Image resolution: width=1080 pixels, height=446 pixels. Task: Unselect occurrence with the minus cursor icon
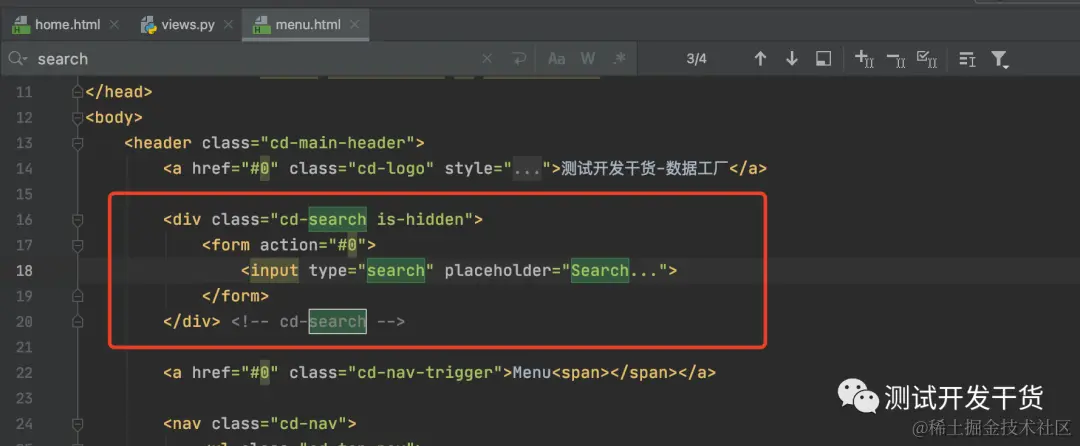(x=896, y=60)
